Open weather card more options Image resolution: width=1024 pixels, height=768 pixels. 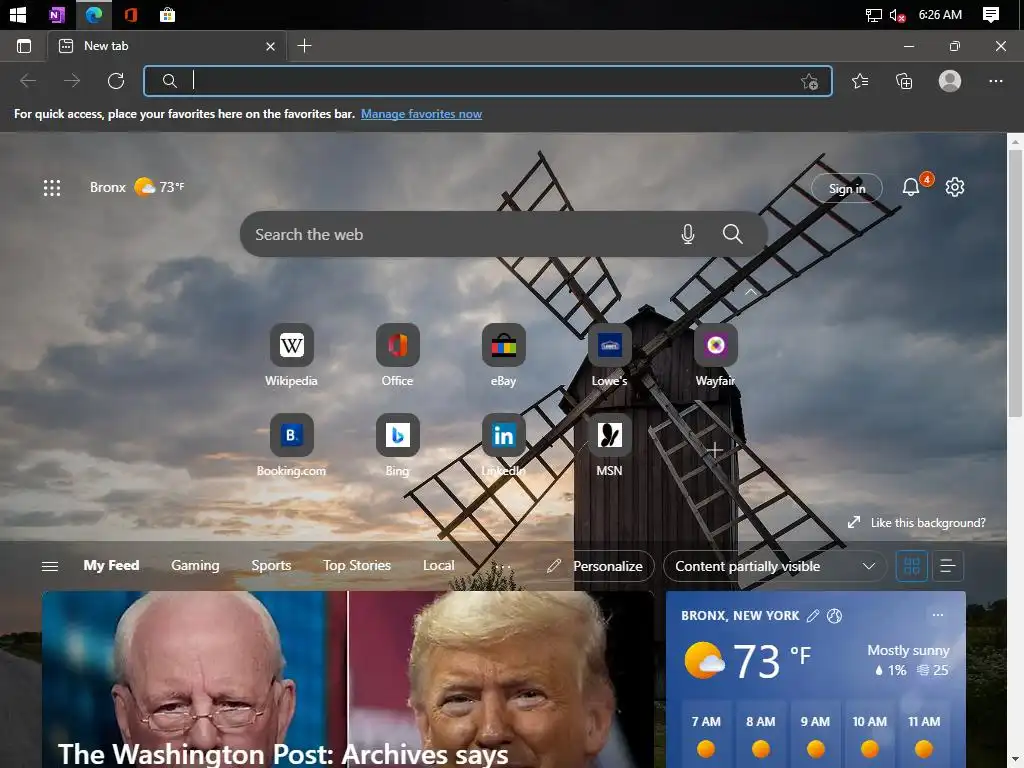[x=938, y=615]
